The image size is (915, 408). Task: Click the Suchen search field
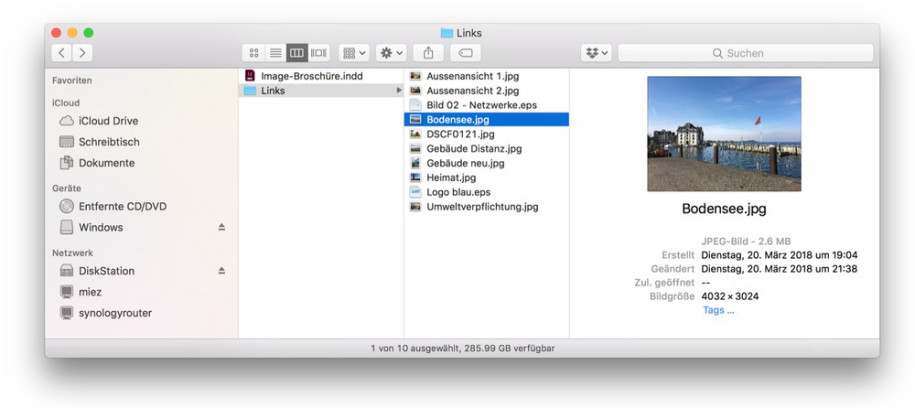point(746,53)
